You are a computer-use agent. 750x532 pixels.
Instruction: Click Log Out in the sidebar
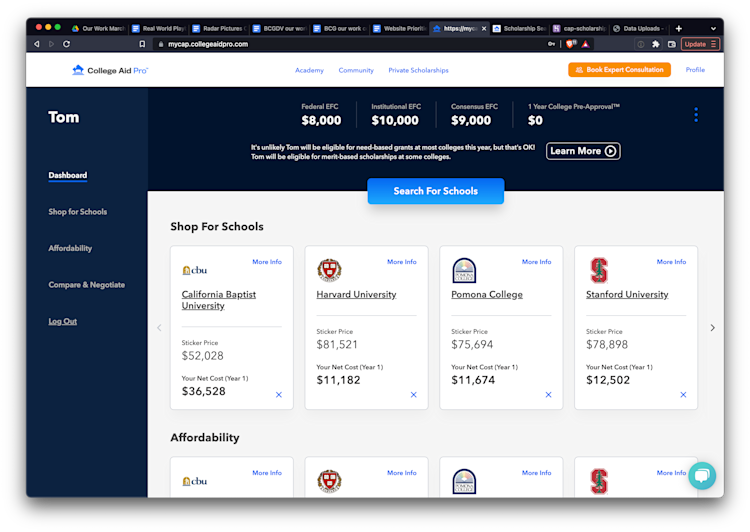(63, 321)
